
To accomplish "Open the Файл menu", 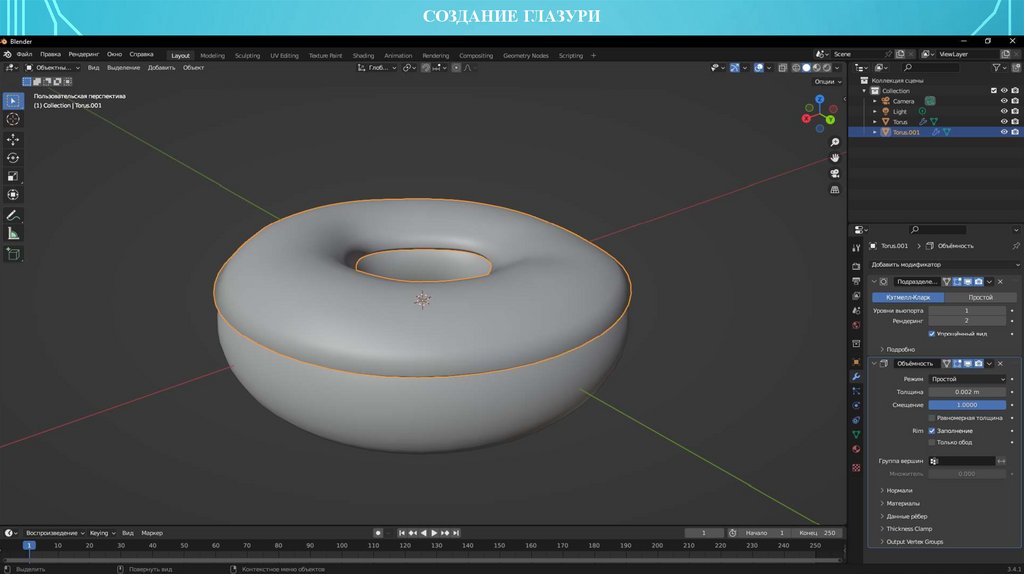I will pos(24,54).
